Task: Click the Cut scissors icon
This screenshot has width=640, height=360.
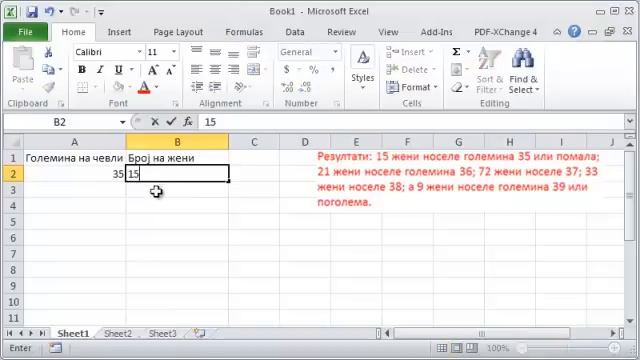Action: (x=48, y=52)
